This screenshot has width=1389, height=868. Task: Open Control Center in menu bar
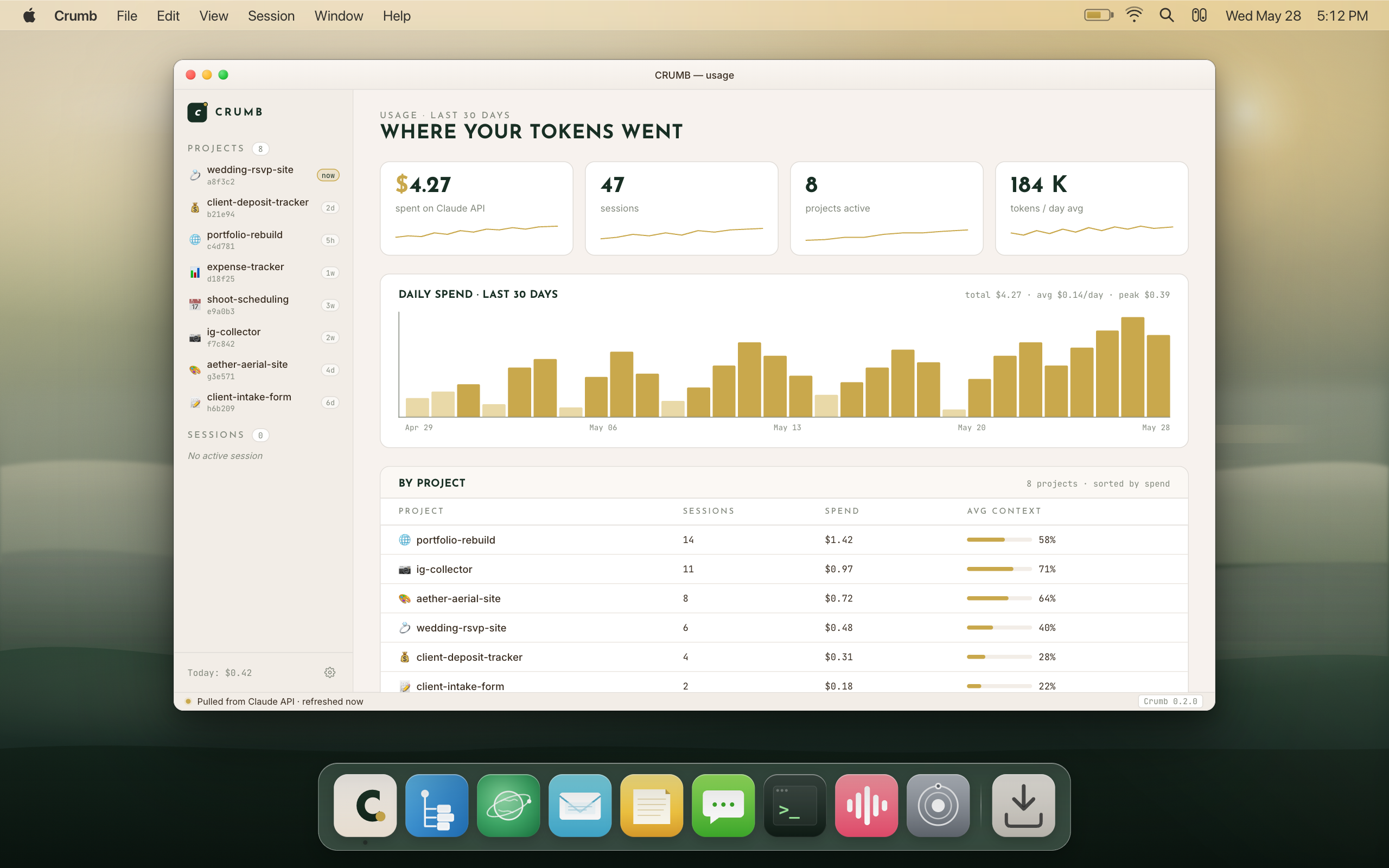[x=1199, y=16]
